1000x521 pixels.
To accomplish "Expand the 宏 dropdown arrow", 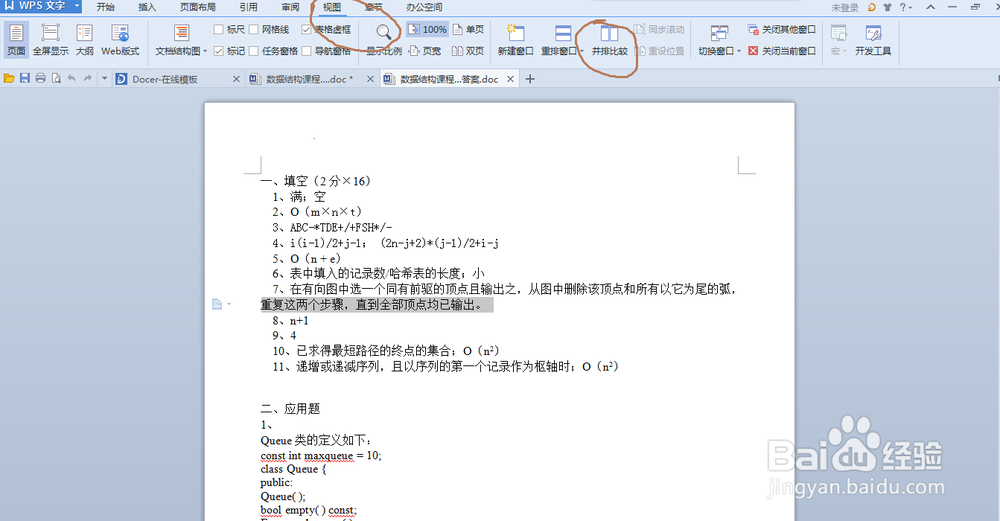I will pos(846,51).
